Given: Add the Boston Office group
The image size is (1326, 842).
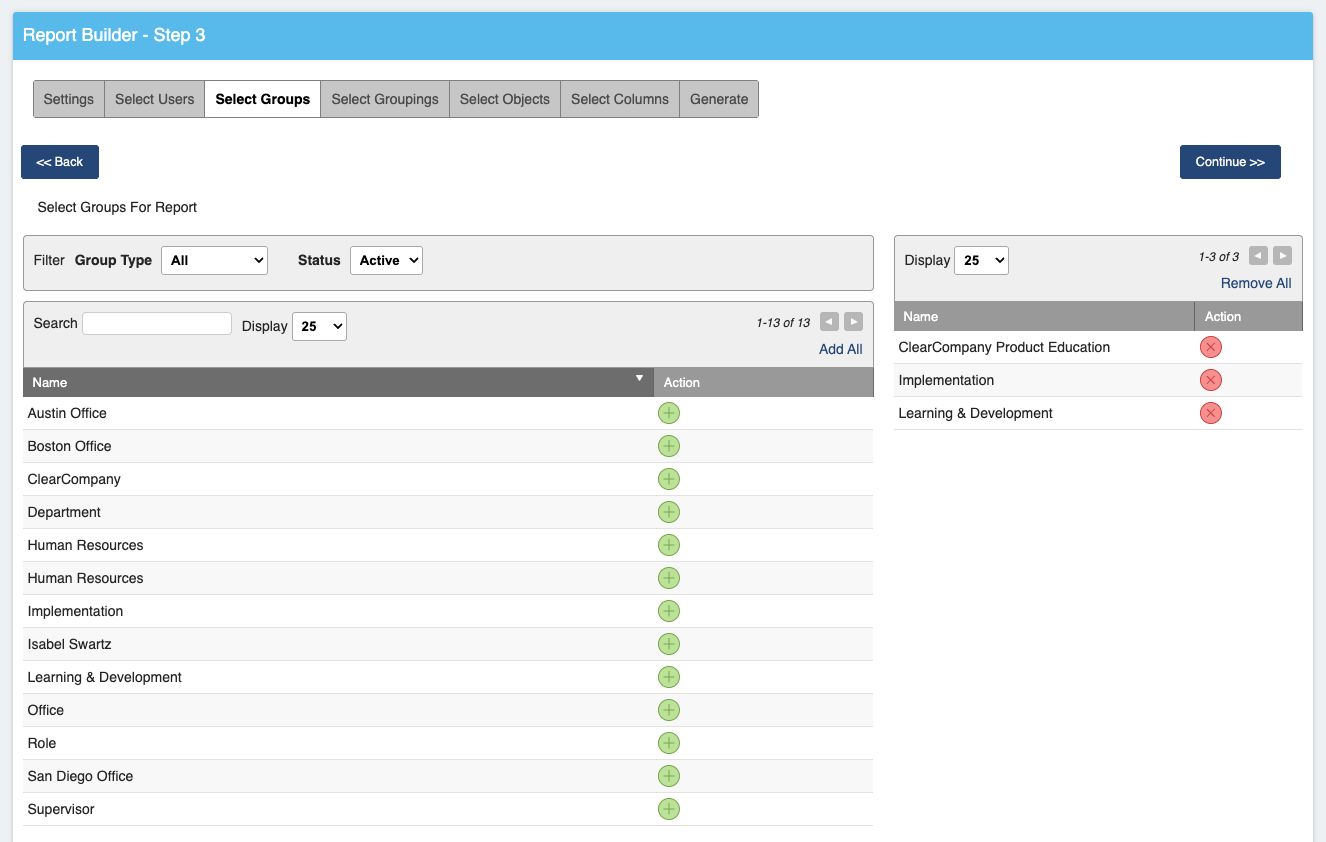Looking at the screenshot, I should [669, 446].
